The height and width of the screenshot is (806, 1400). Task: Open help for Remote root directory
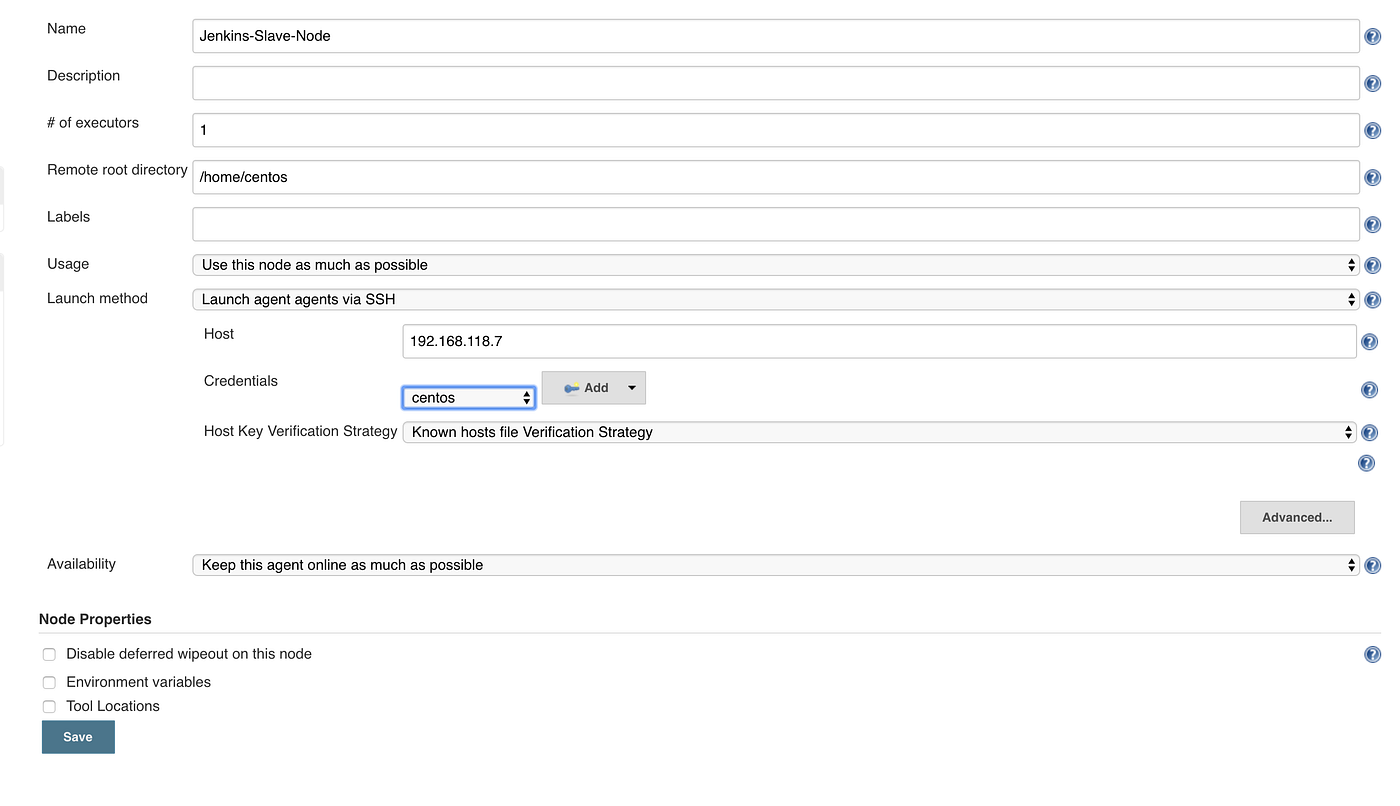pos(1372,177)
